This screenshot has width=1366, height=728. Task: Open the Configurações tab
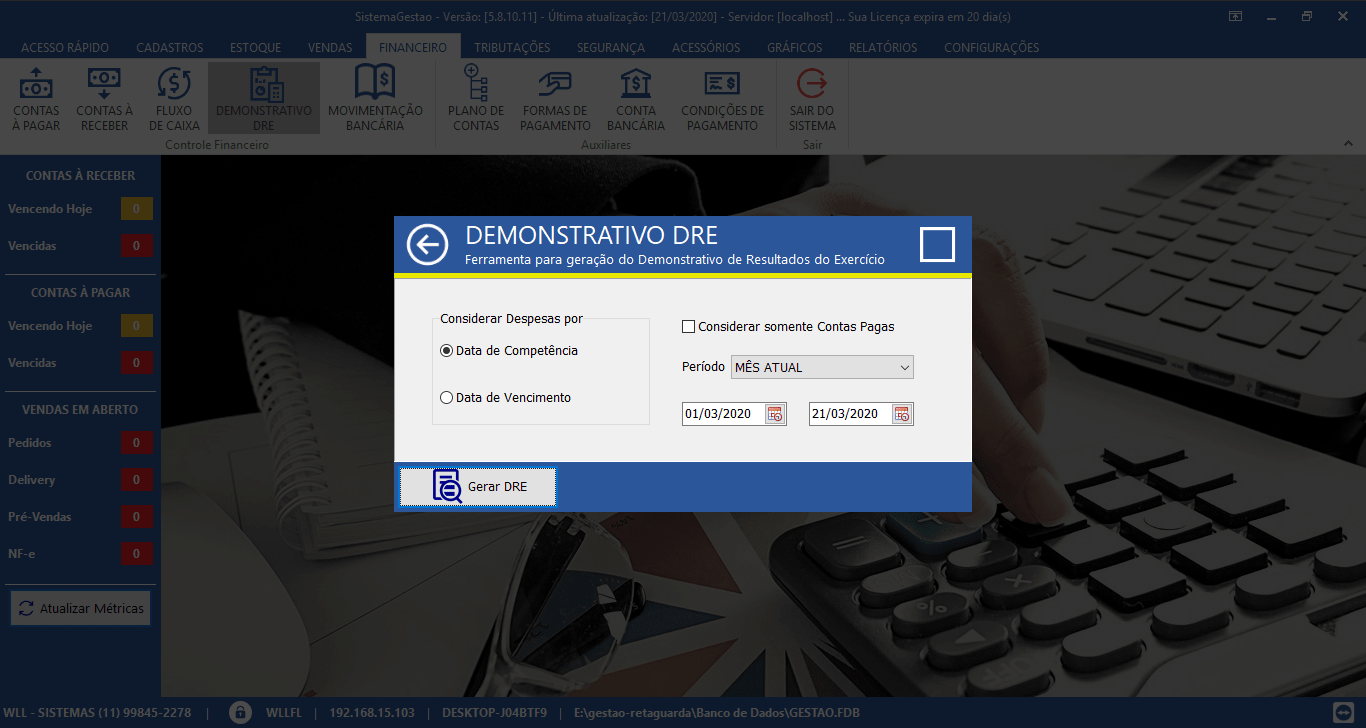pos(992,47)
